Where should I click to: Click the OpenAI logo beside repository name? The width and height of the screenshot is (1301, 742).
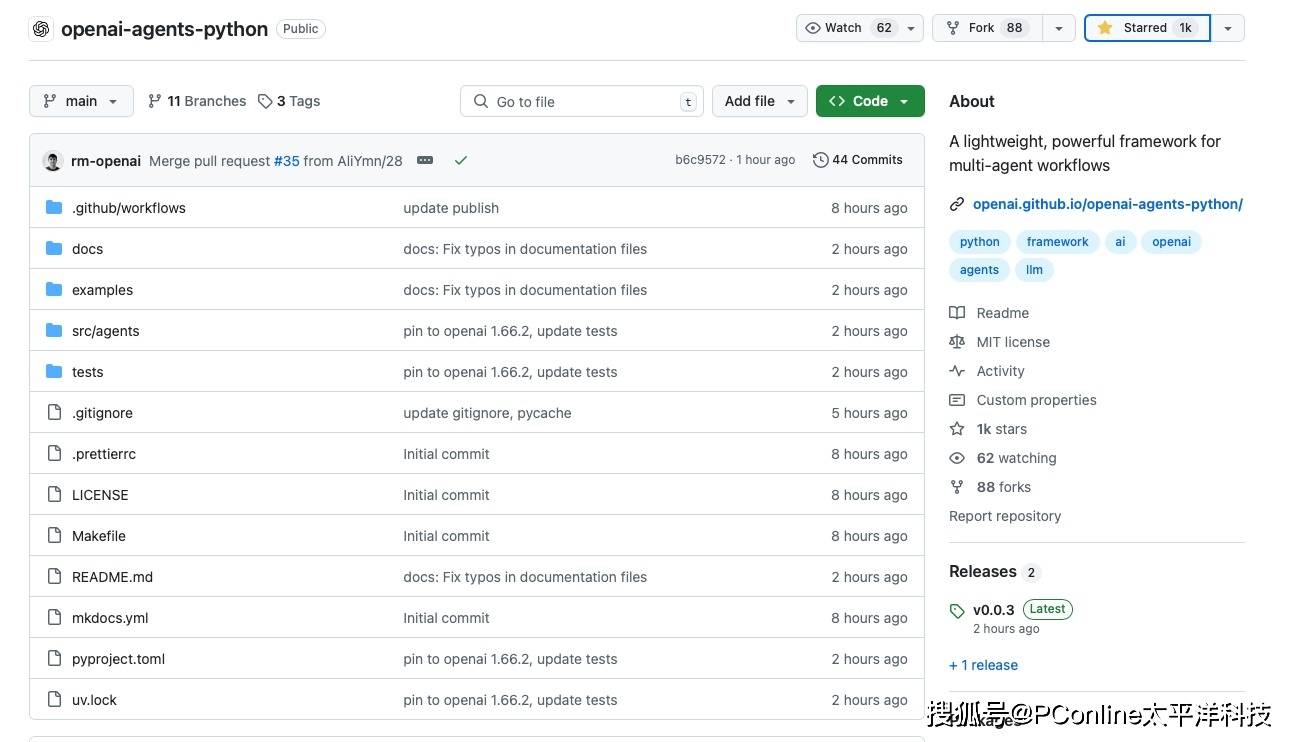(x=41, y=29)
